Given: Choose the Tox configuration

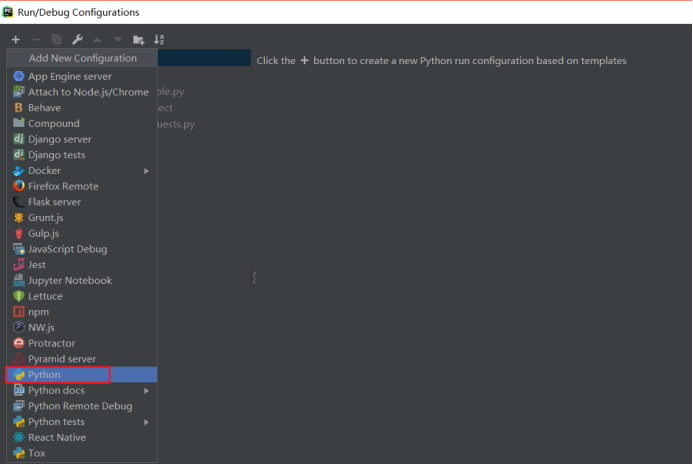Looking at the screenshot, I should 82,453.
